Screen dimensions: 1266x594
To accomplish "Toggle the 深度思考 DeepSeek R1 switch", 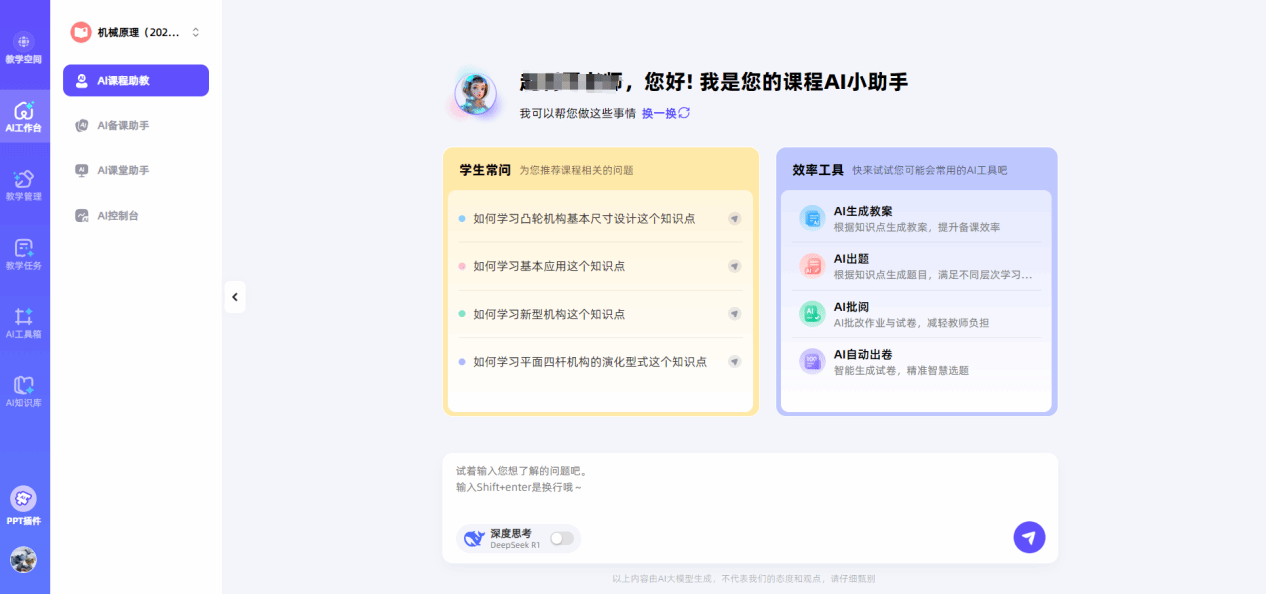I will tap(562, 538).
